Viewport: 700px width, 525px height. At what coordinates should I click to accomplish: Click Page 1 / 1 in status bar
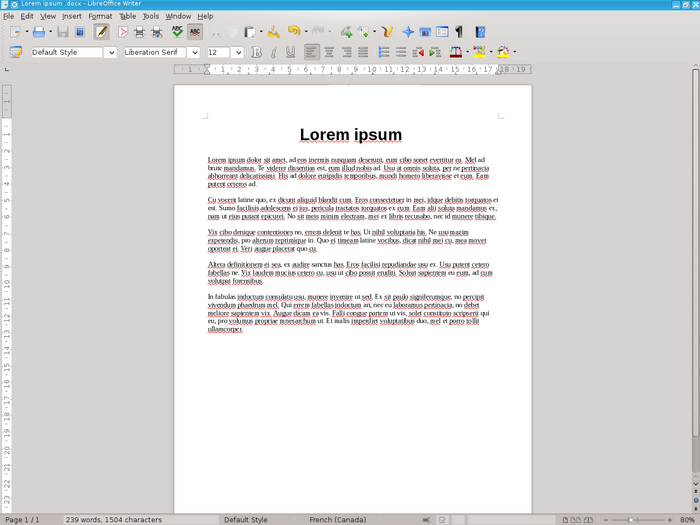pyautogui.click(x=22, y=520)
